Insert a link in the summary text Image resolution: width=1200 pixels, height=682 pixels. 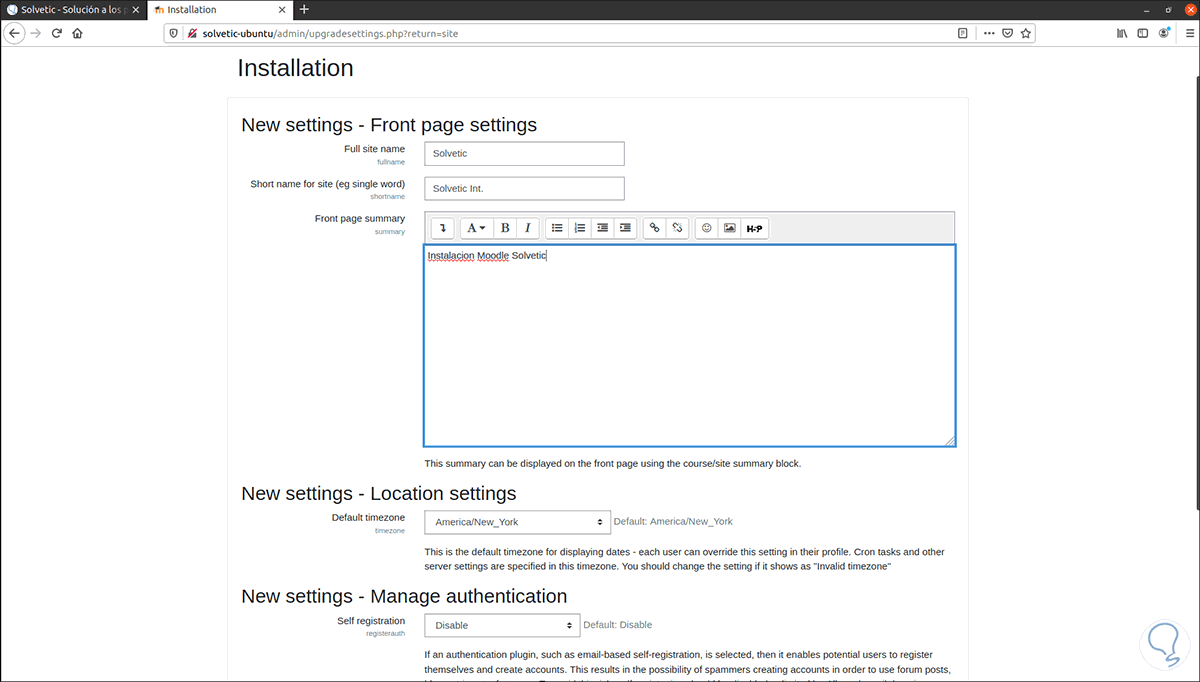[x=654, y=228]
